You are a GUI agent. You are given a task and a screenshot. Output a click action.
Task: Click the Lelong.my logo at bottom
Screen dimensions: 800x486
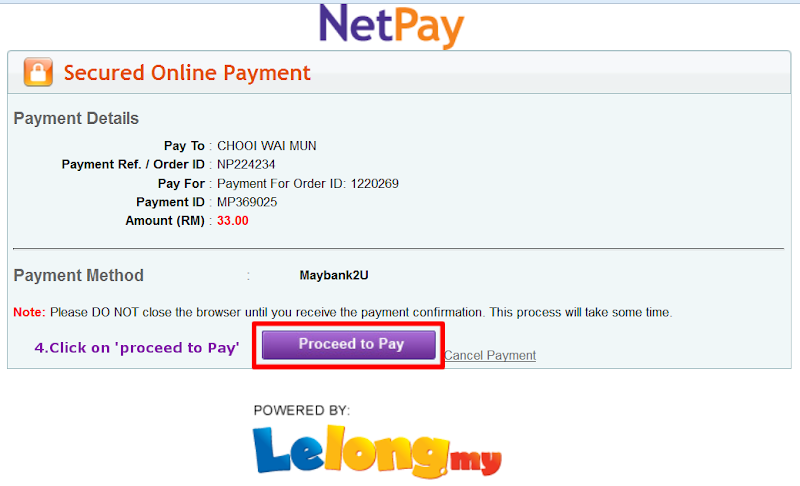[x=377, y=452]
